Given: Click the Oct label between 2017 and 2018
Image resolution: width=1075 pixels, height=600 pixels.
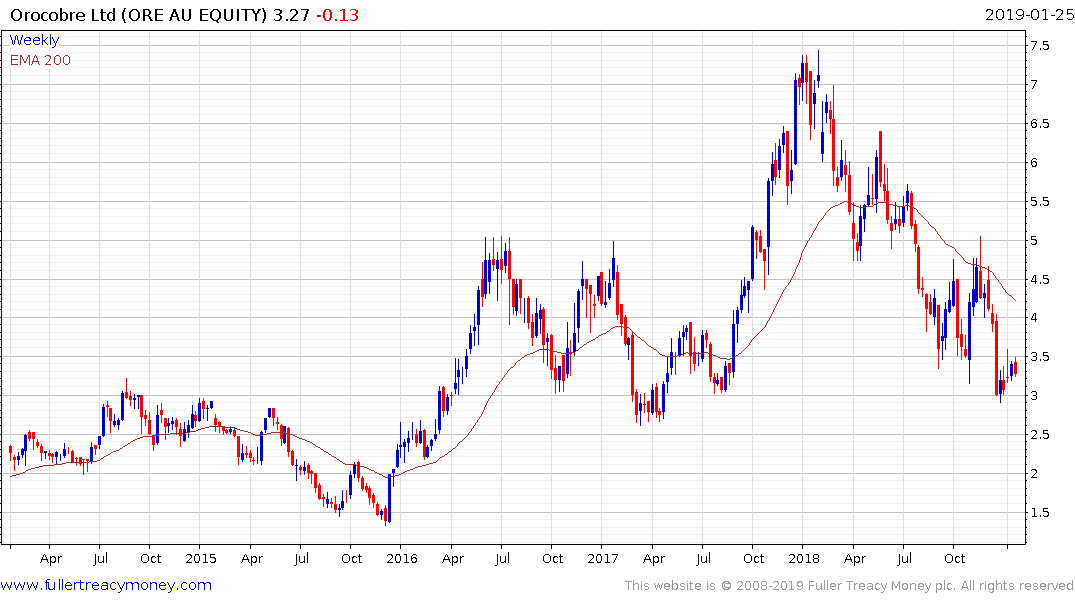Looking at the screenshot, I should 753,558.
